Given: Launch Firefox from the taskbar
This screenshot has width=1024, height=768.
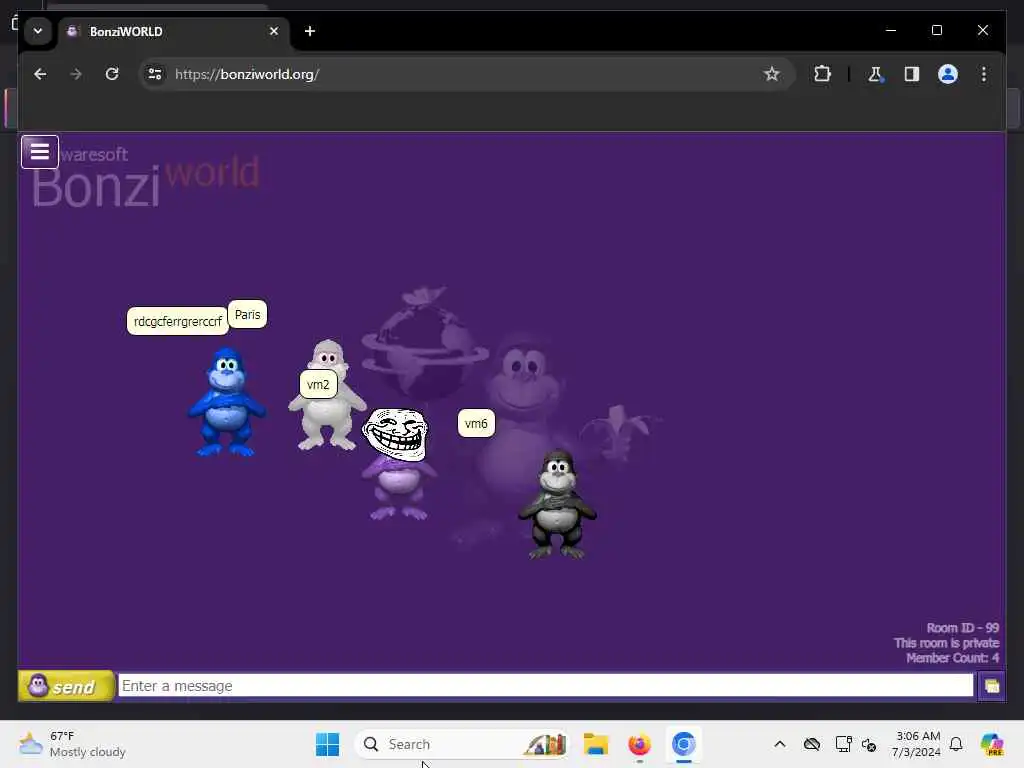Looking at the screenshot, I should click(x=639, y=744).
